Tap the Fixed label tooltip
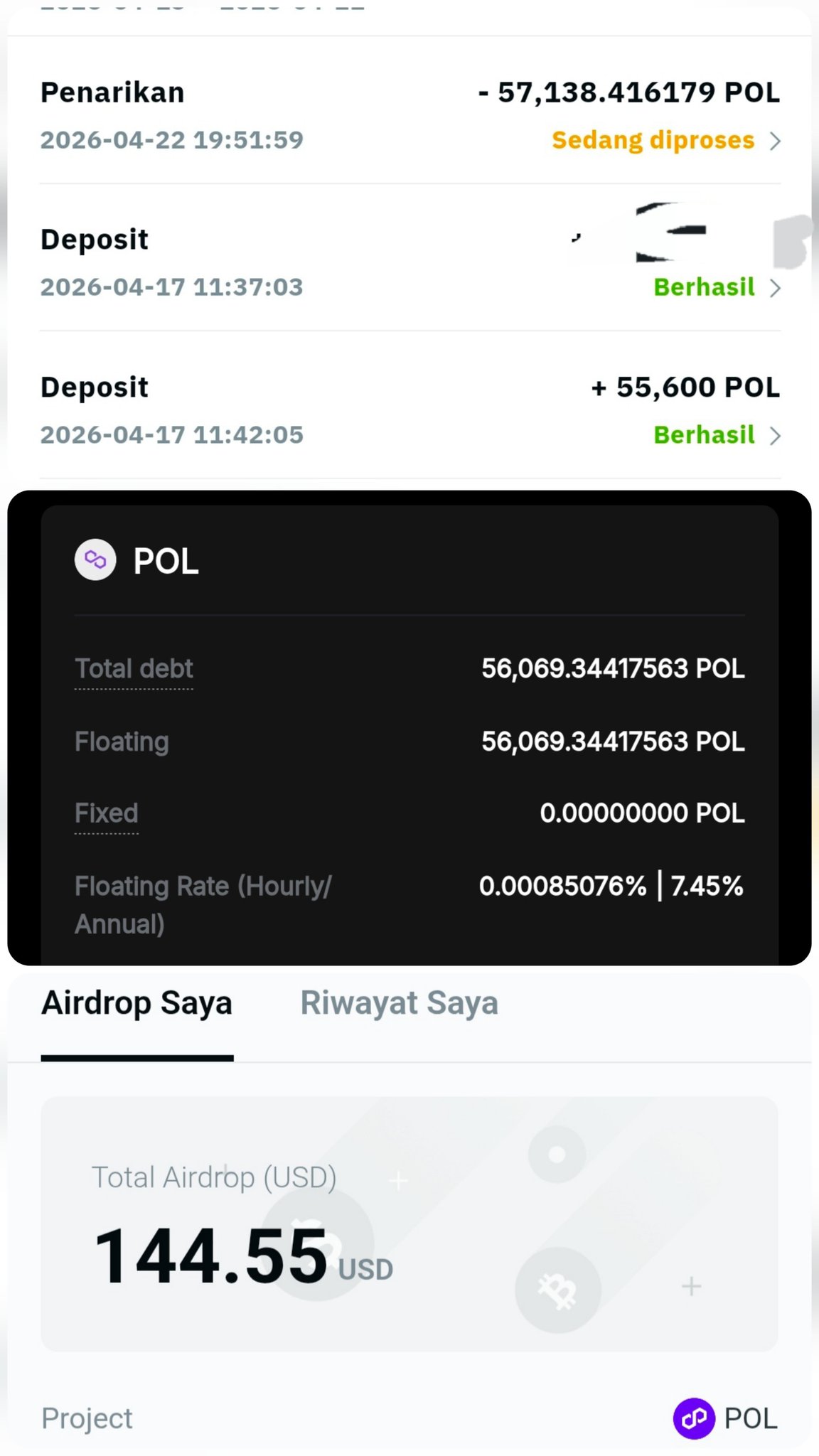Screen dimensions: 819x1456 coord(107,813)
